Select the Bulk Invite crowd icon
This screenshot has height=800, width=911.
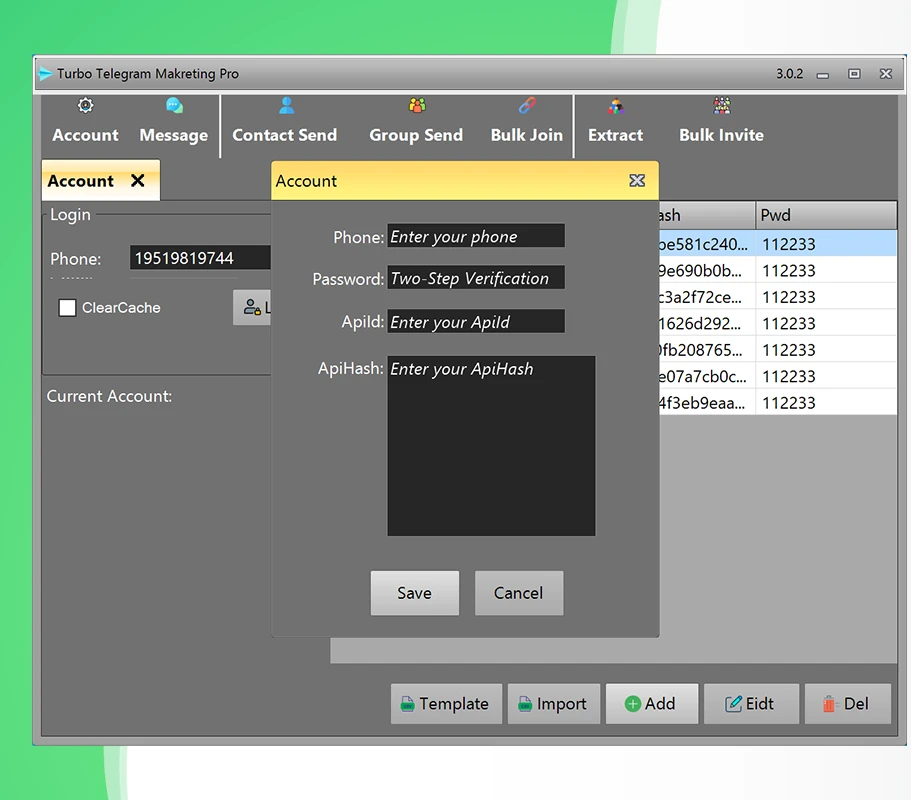722,105
